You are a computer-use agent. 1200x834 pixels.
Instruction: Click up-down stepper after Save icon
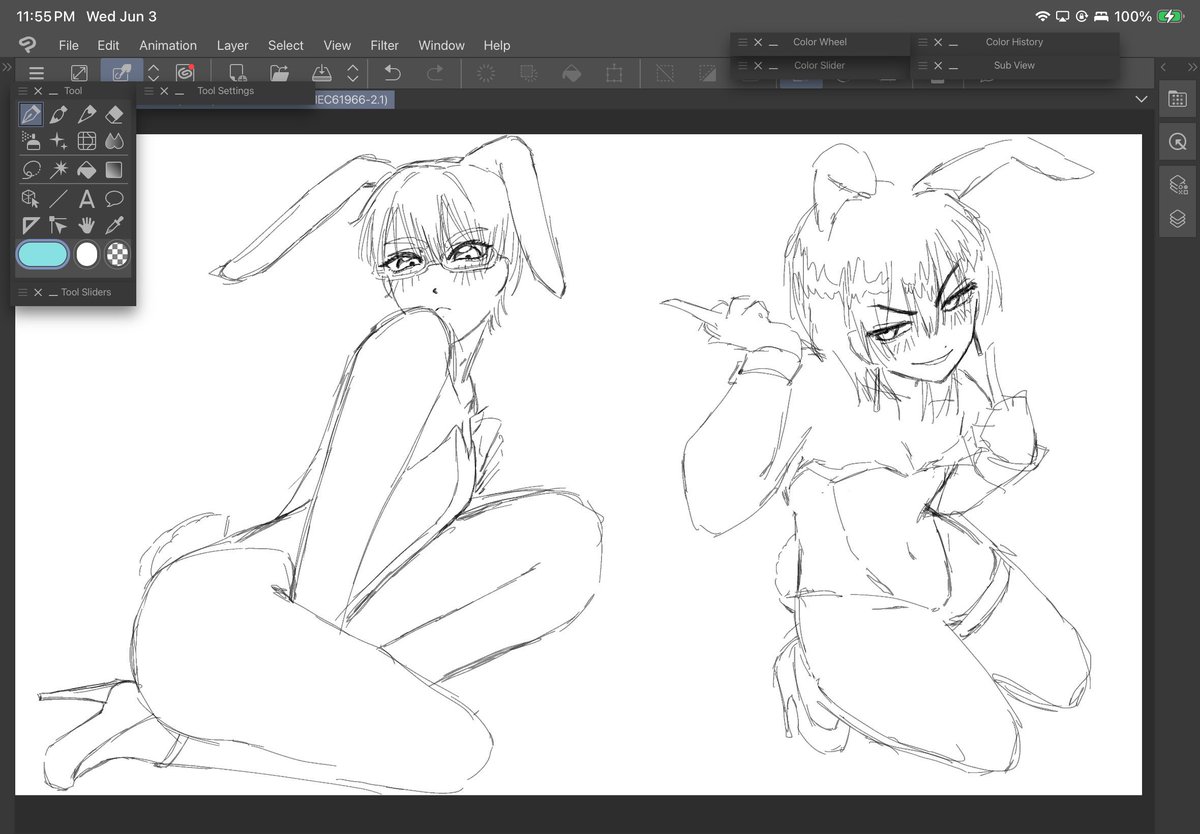click(x=353, y=73)
